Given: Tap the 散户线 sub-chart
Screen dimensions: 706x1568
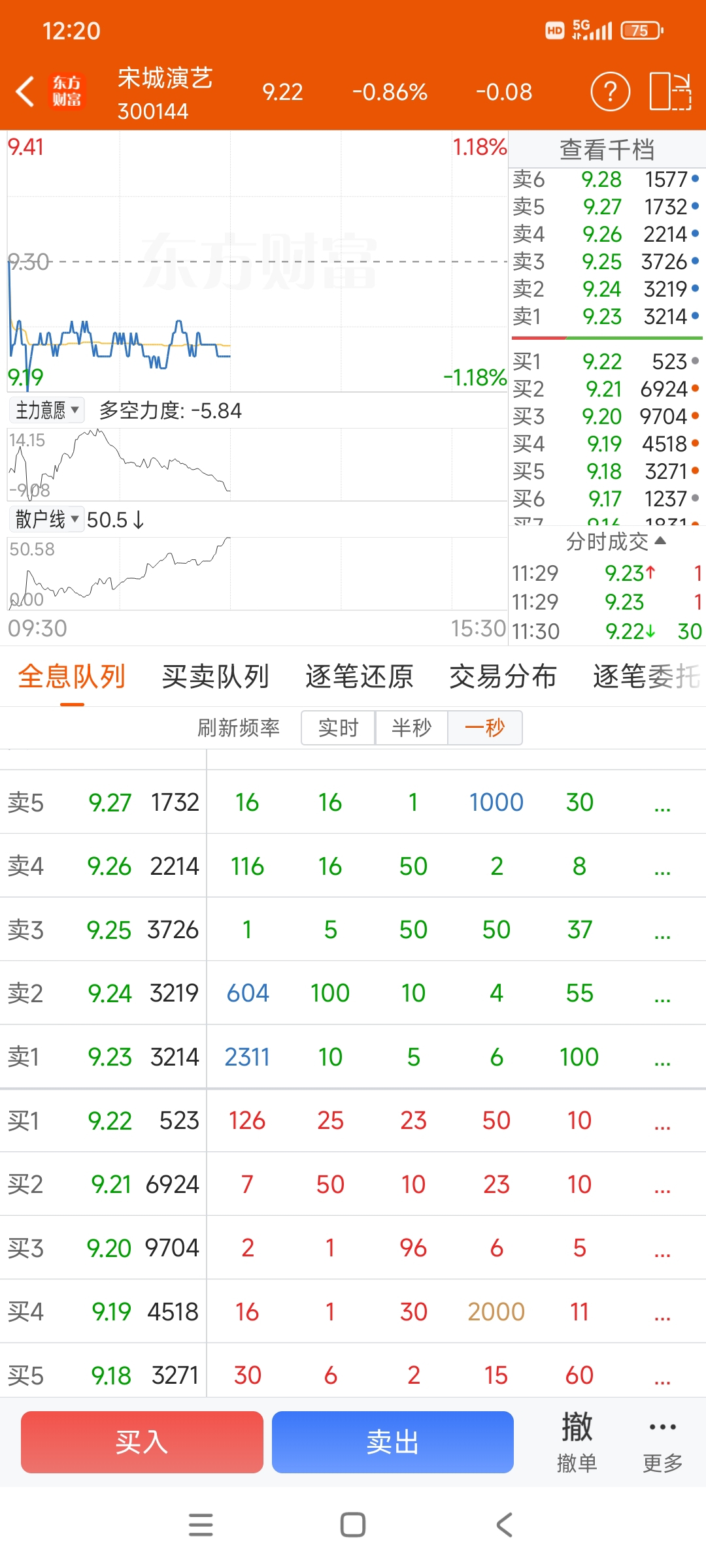Looking at the screenshot, I should click(x=258, y=574).
